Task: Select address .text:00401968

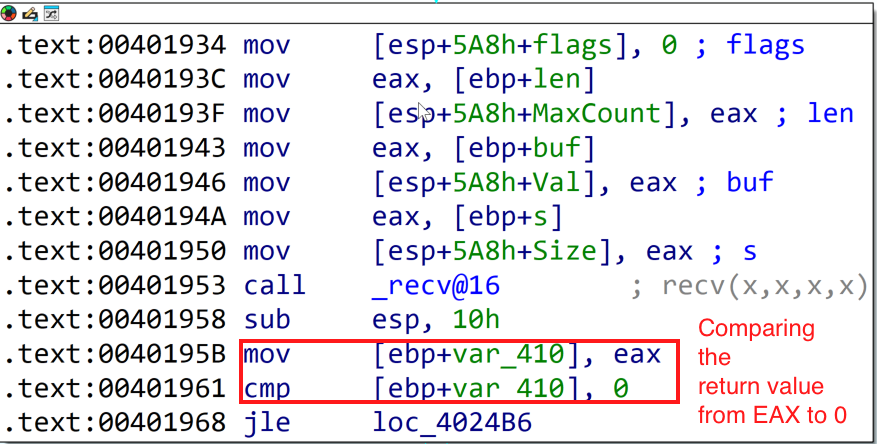Action: point(115,422)
